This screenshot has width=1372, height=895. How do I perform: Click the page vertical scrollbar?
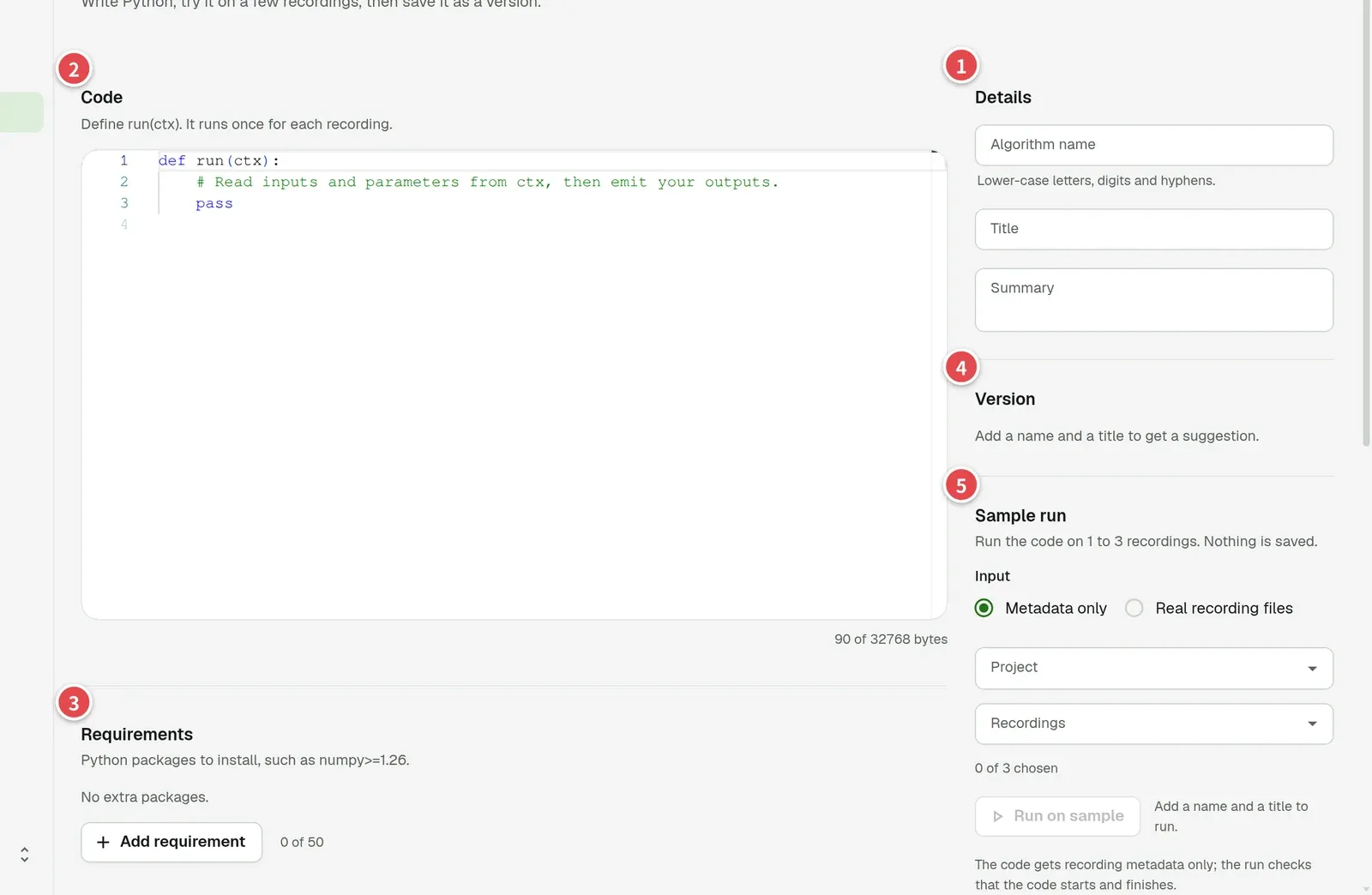(1366, 223)
